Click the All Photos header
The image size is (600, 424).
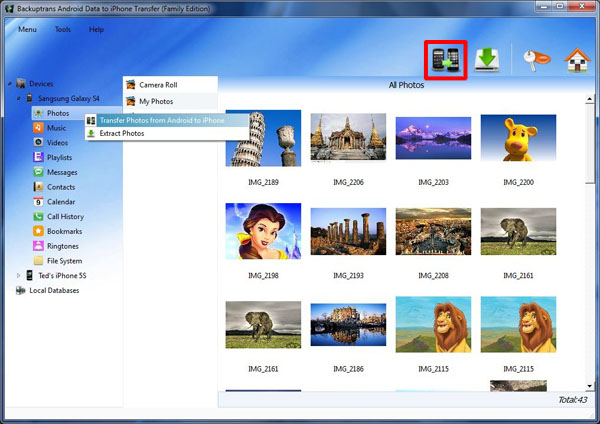click(406, 85)
